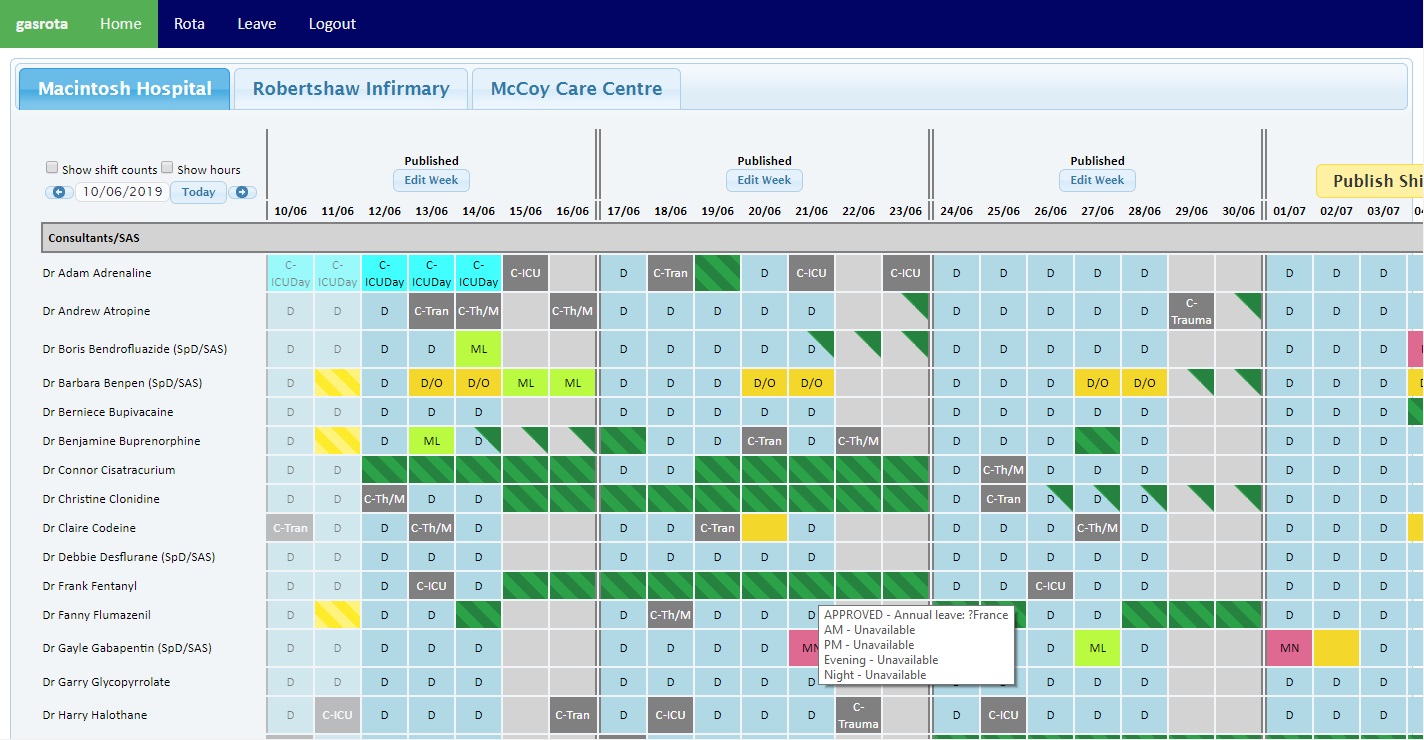1424x740 pixels.
Task: Click the date field showing 10/06/2019
Action: (122, 192)
